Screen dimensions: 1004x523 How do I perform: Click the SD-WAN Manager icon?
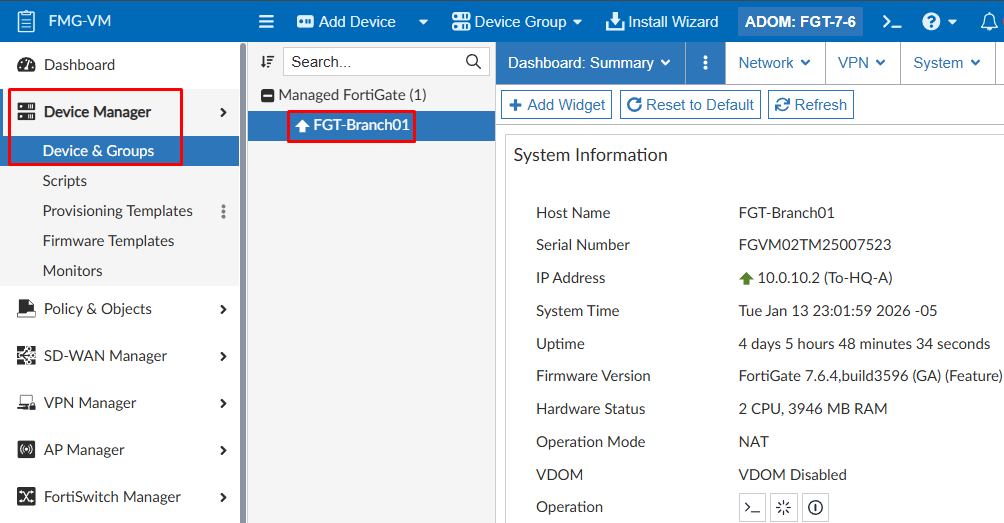click(26, 355)
